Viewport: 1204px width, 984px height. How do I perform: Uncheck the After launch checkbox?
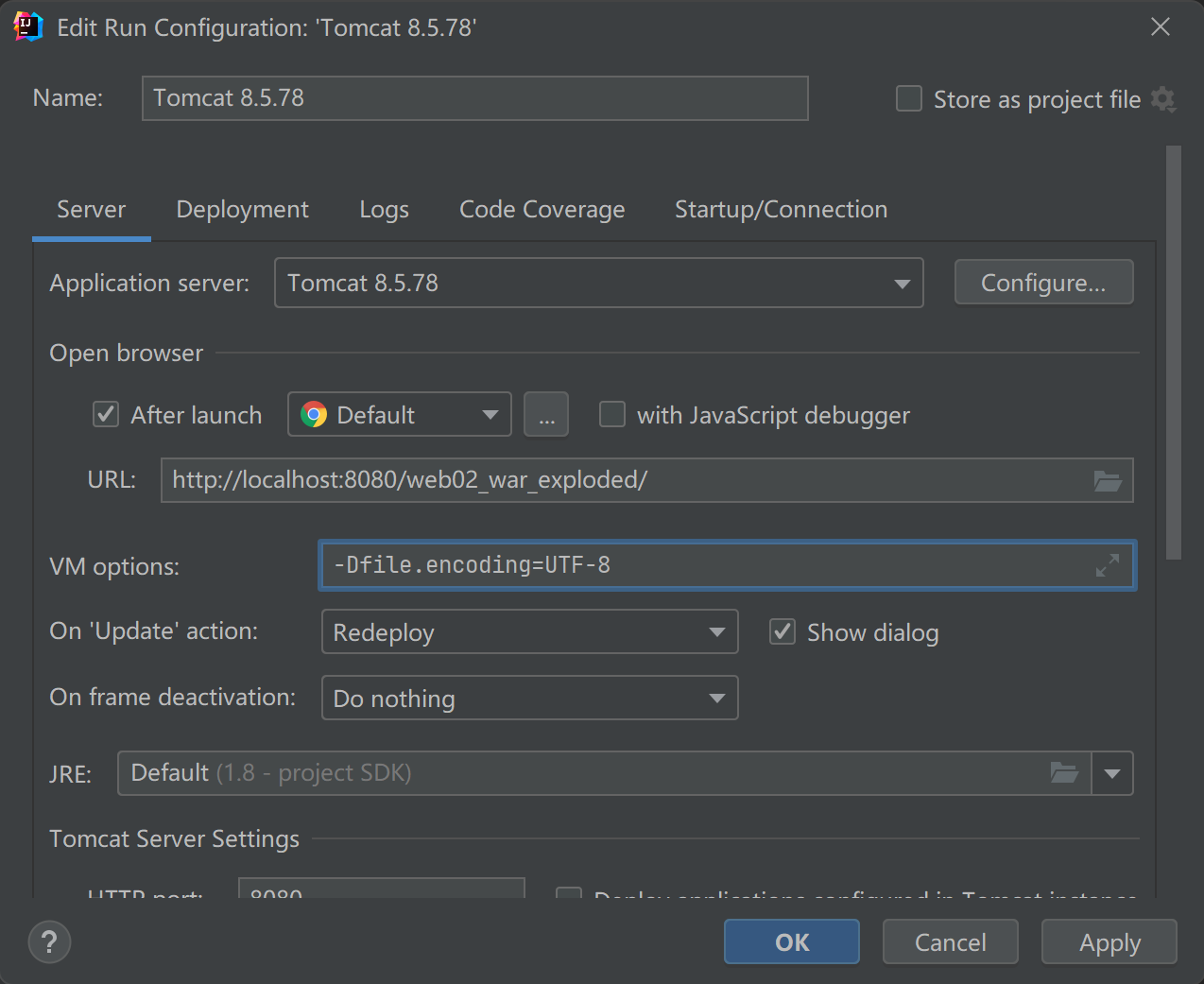[106, 414]
